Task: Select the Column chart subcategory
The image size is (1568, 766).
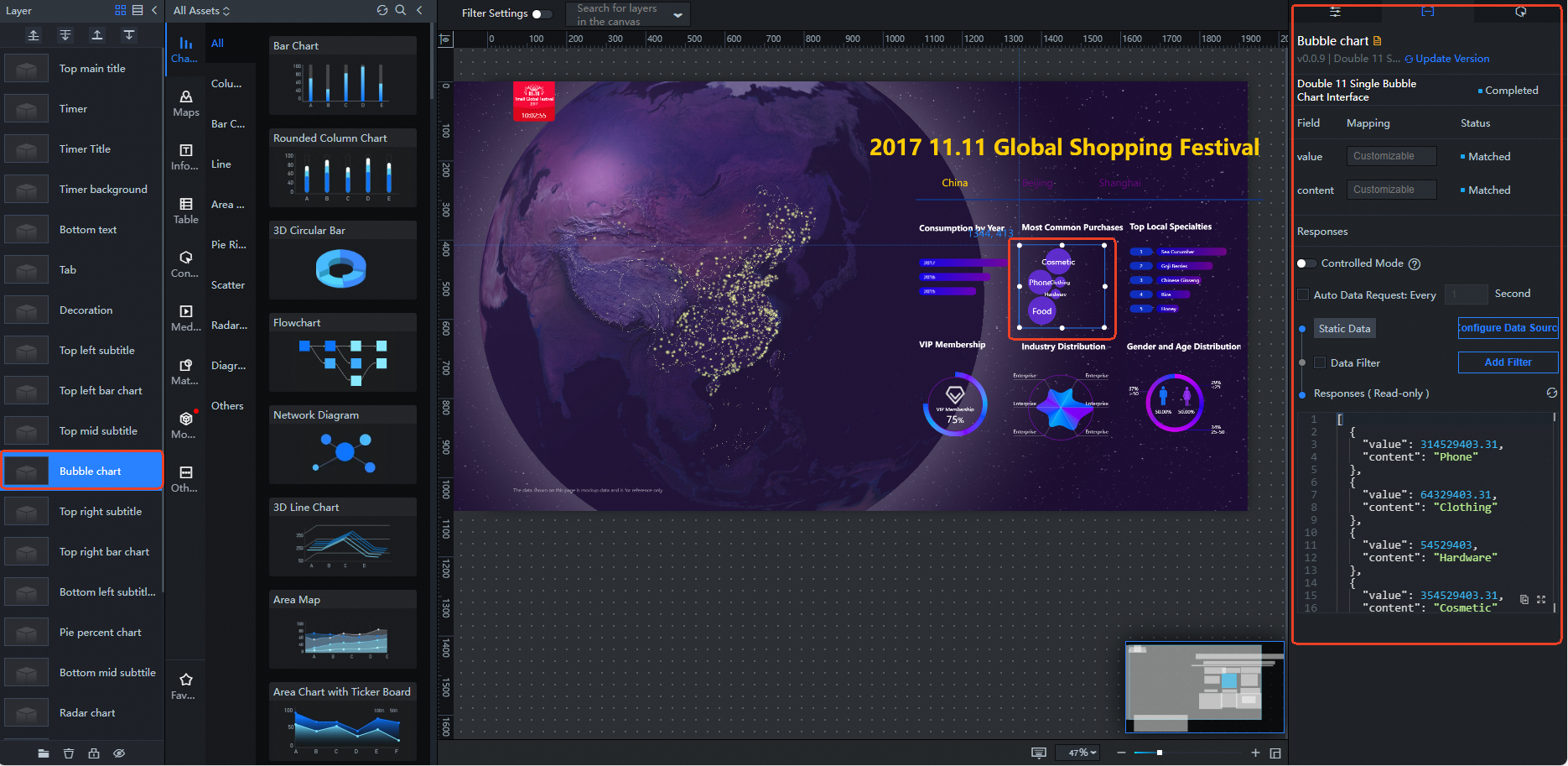Action: pos(226,84)
